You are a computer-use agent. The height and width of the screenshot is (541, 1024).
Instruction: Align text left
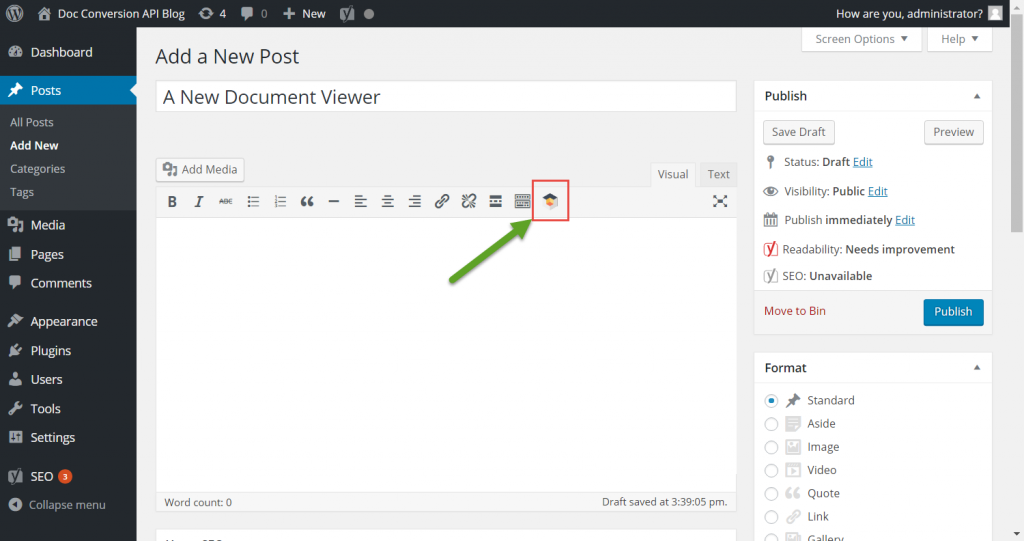click(360, 201)
